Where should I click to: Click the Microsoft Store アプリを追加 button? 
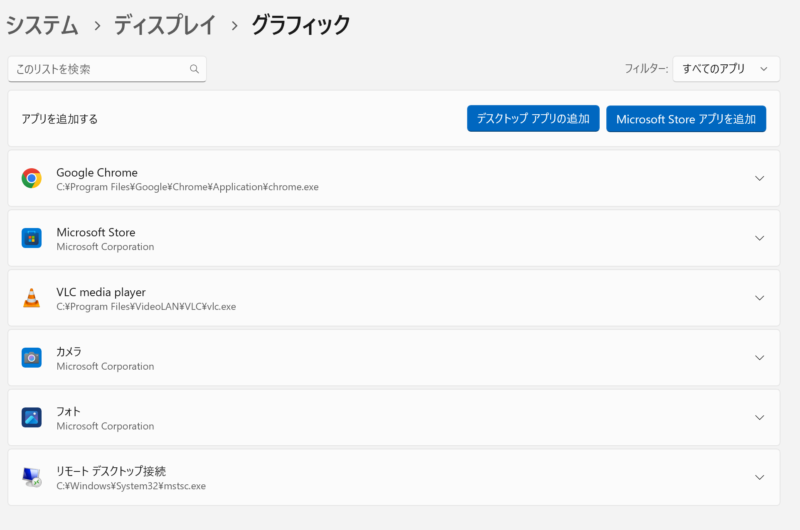point(686,119)
